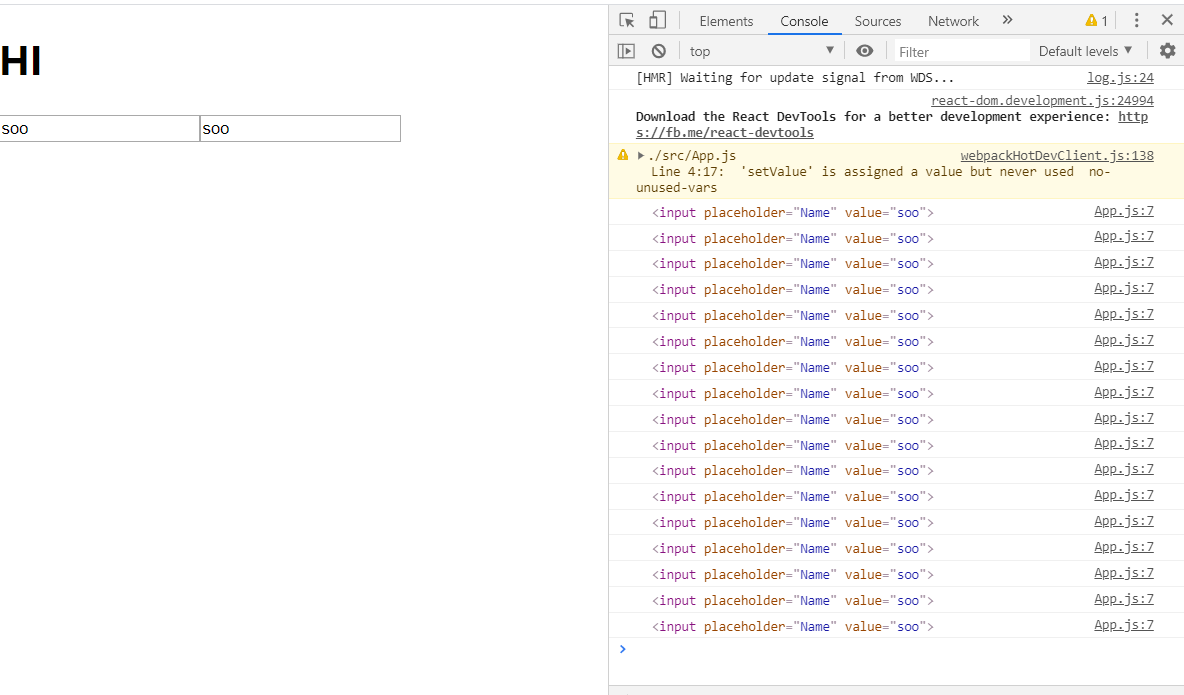The height and width of the screenshot is (695, 1184).
Task: Open react-dom.development.js:24994 source link
Action: pyautogui.click(x=1042, y=100)
